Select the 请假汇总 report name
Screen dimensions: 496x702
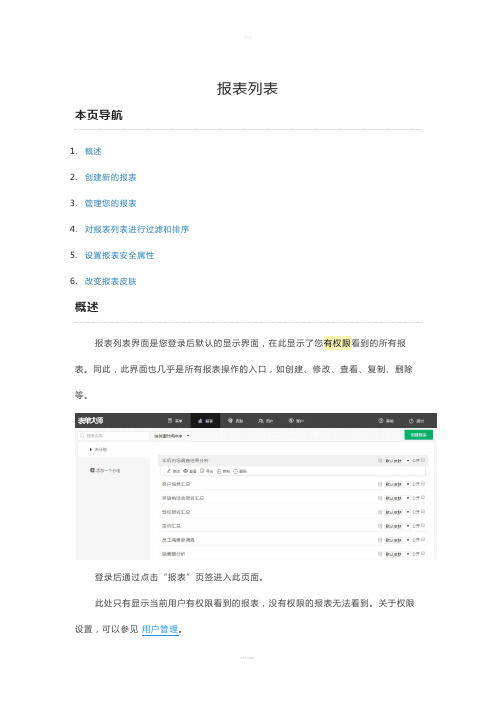click(171, 526)
